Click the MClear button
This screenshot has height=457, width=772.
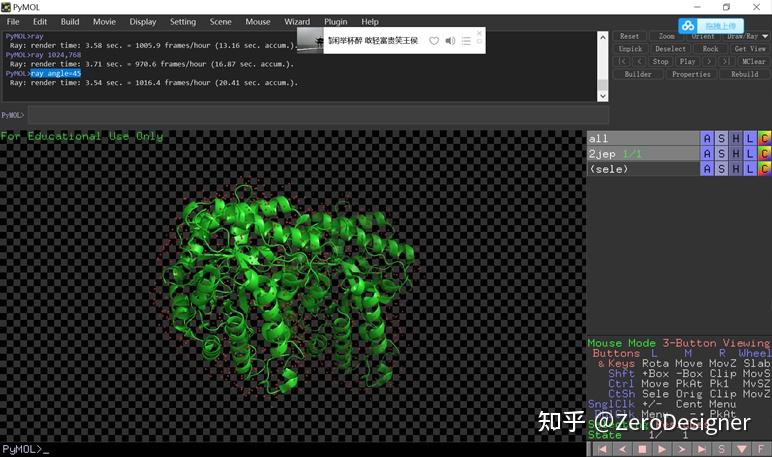pos(753,62)
